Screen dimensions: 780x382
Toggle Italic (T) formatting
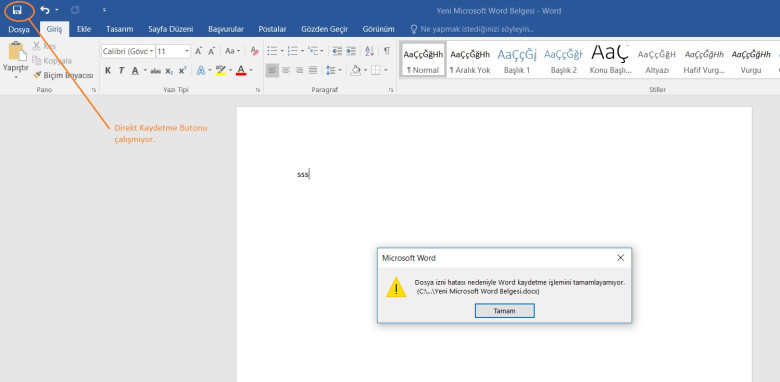(121, 71)
